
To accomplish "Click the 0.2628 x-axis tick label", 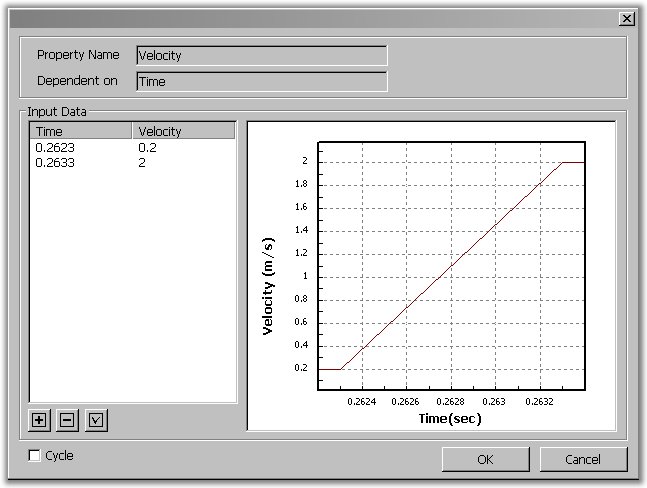I will [x=450, y=401].
